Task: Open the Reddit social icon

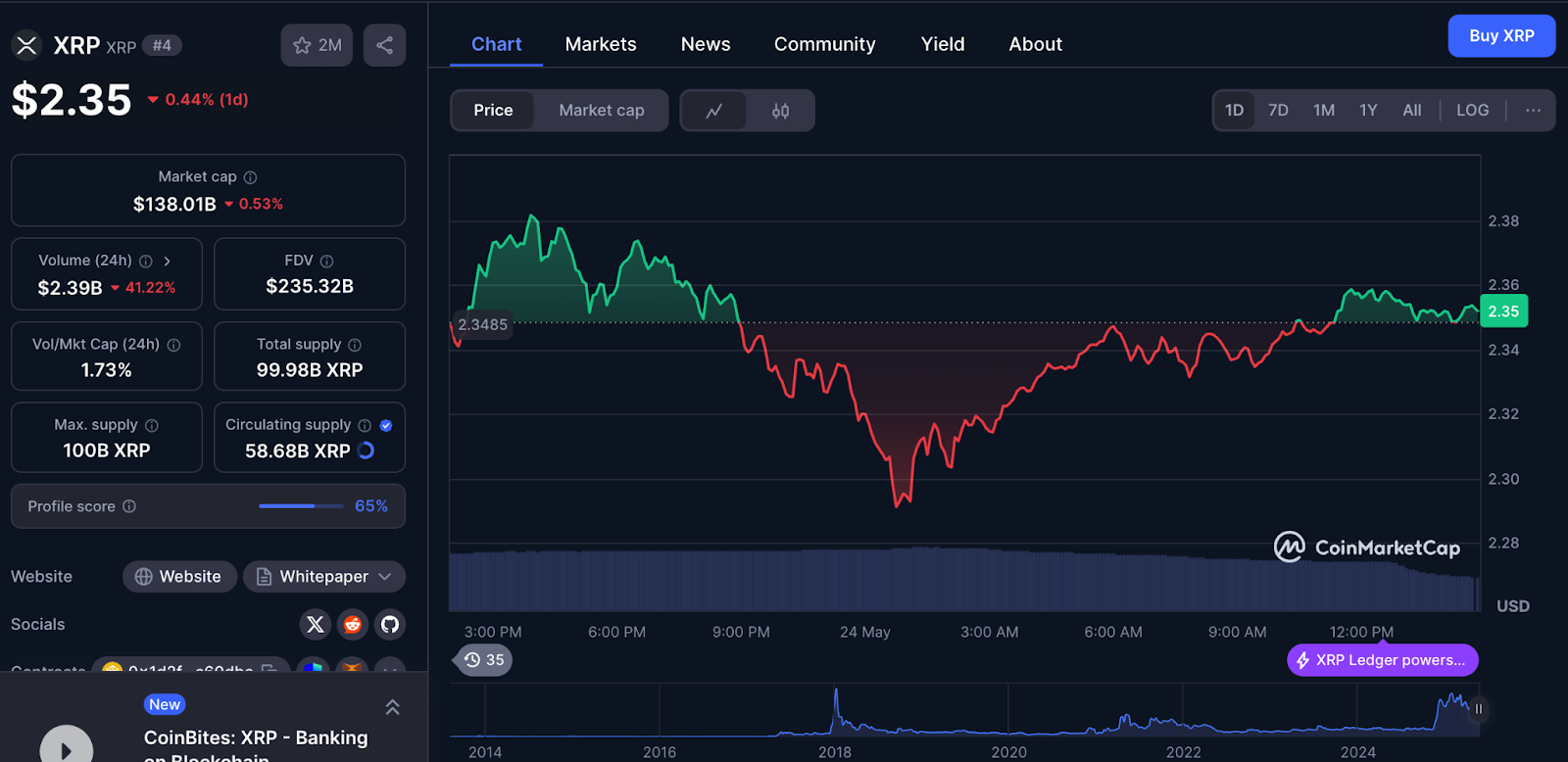Action: [x=353, y=624]
